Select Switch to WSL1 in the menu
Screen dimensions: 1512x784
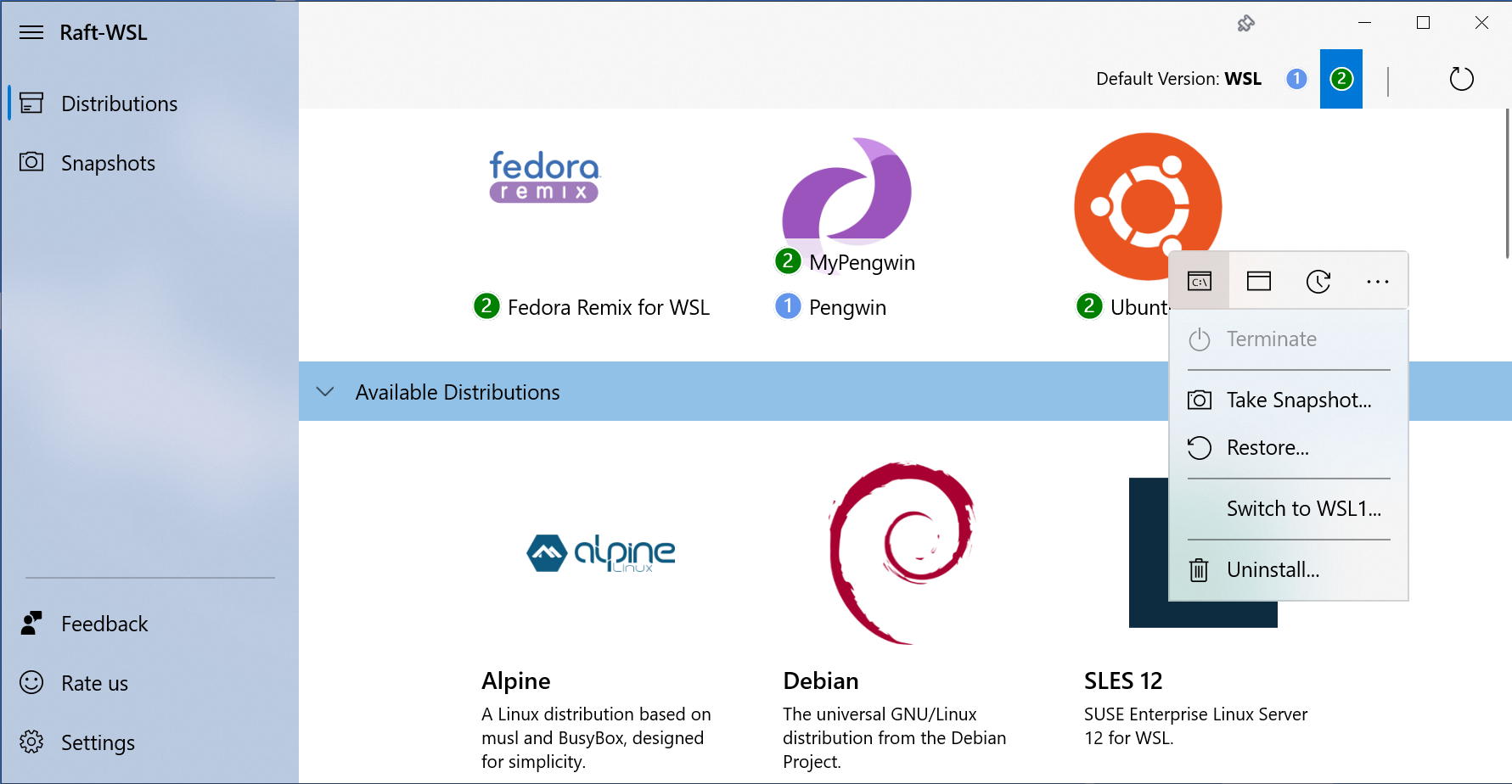1303,508
